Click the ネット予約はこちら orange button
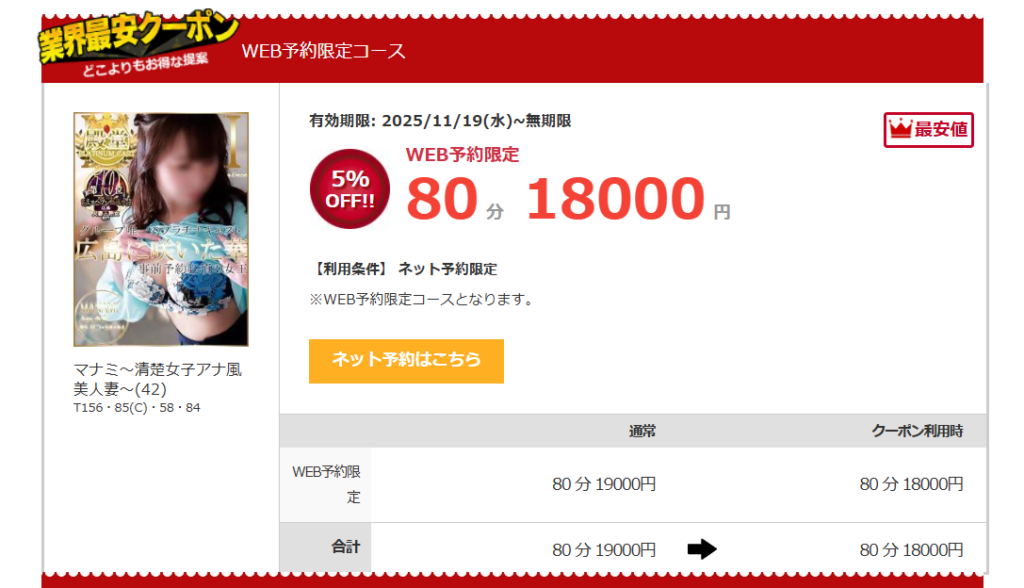The image size is (1024, 588). (x=406, y=361)
